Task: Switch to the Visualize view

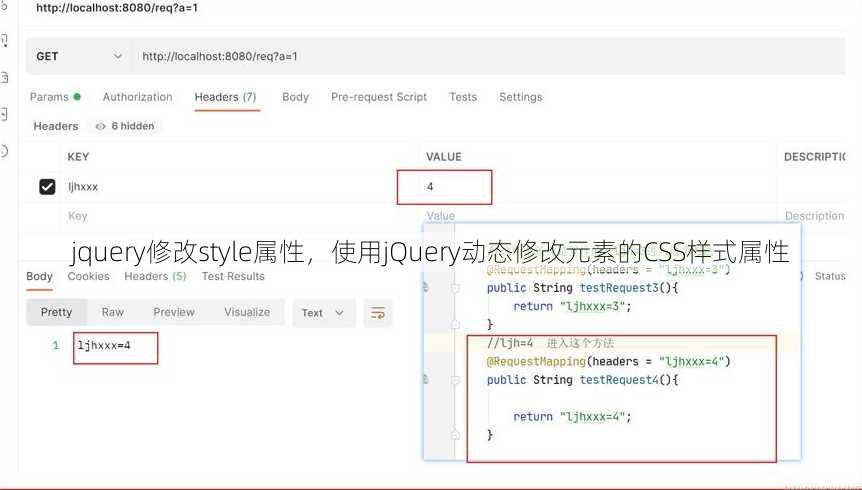Action: pyautogui.click(x=247, y=312)
